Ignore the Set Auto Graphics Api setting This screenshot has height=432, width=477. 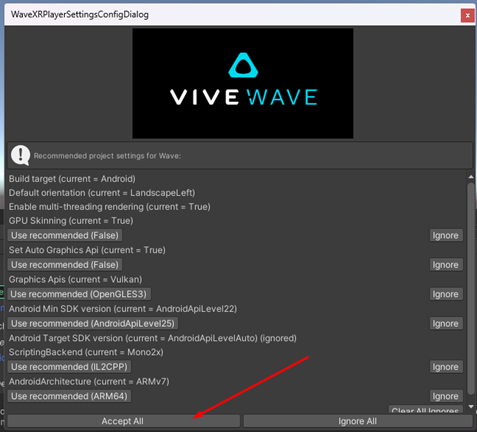pos(446,265)
